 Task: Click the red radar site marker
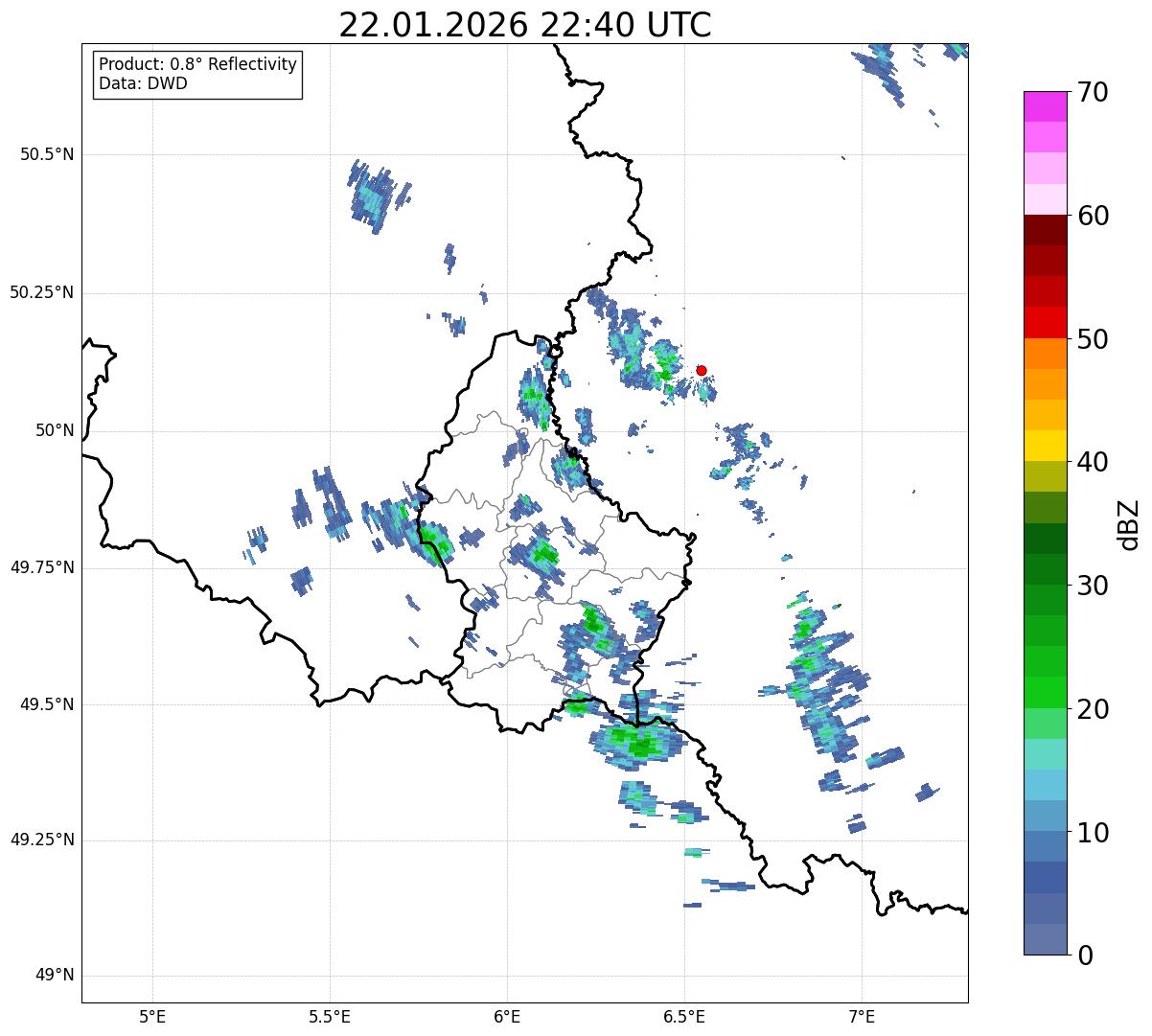(x=701, y=370)
